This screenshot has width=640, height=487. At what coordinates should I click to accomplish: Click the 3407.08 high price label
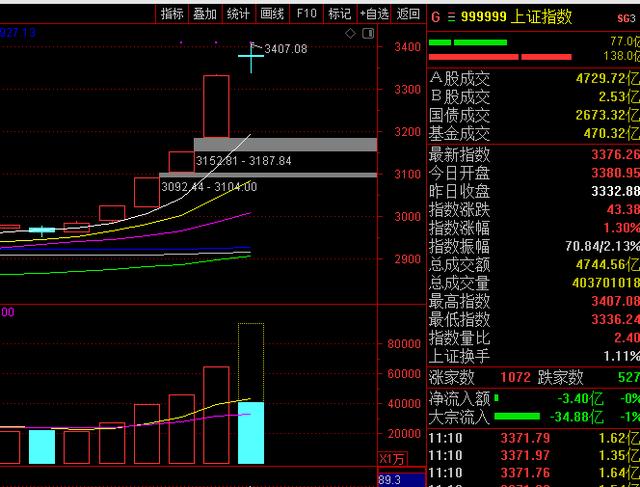(x=286, y=49)
